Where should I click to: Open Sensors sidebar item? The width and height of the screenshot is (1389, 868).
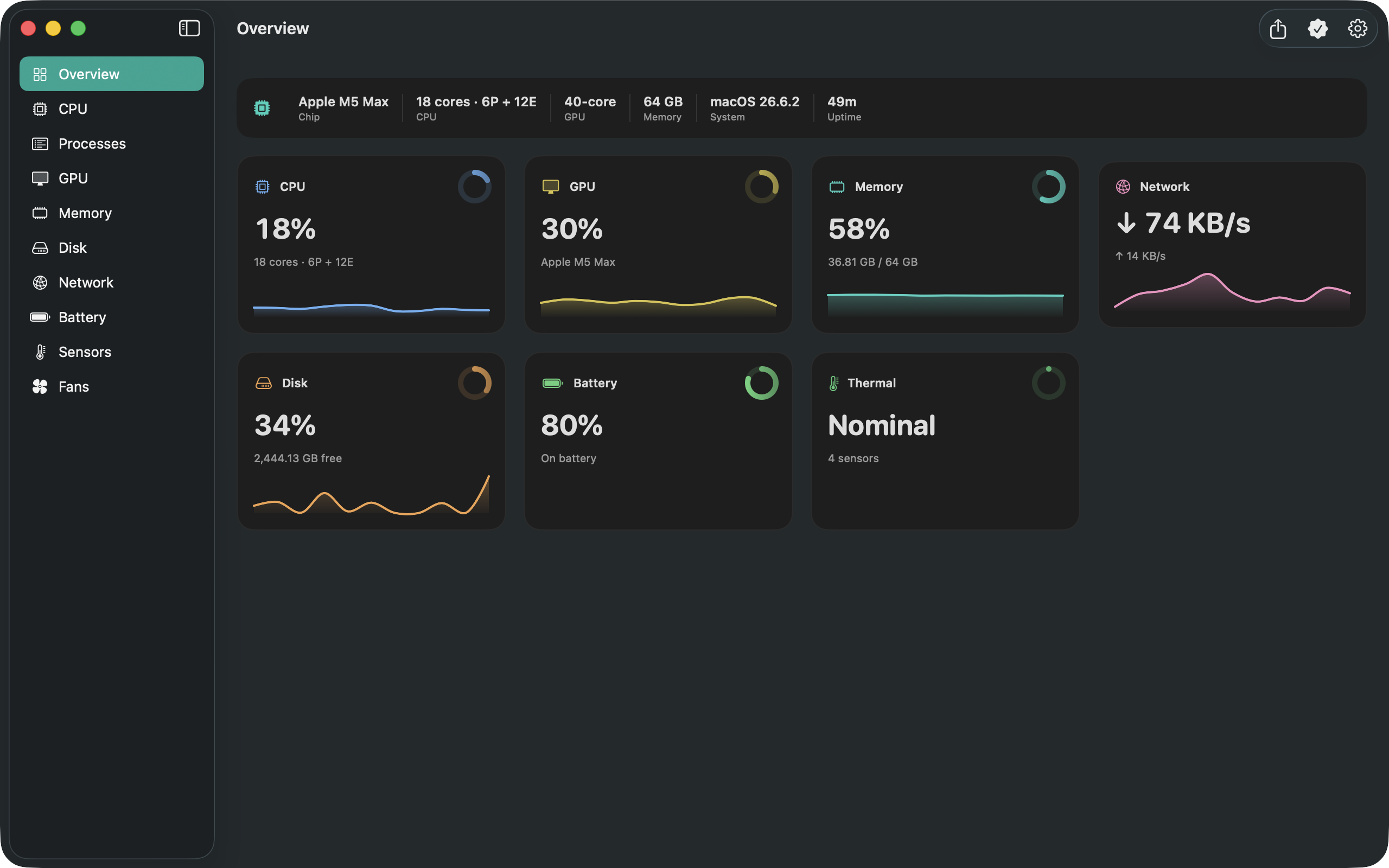click(111, 352)
